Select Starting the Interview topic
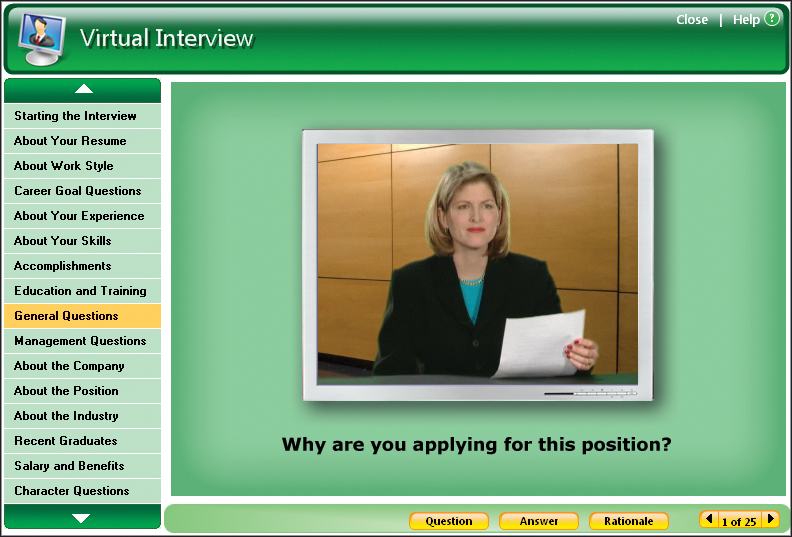 coord(82,116)
